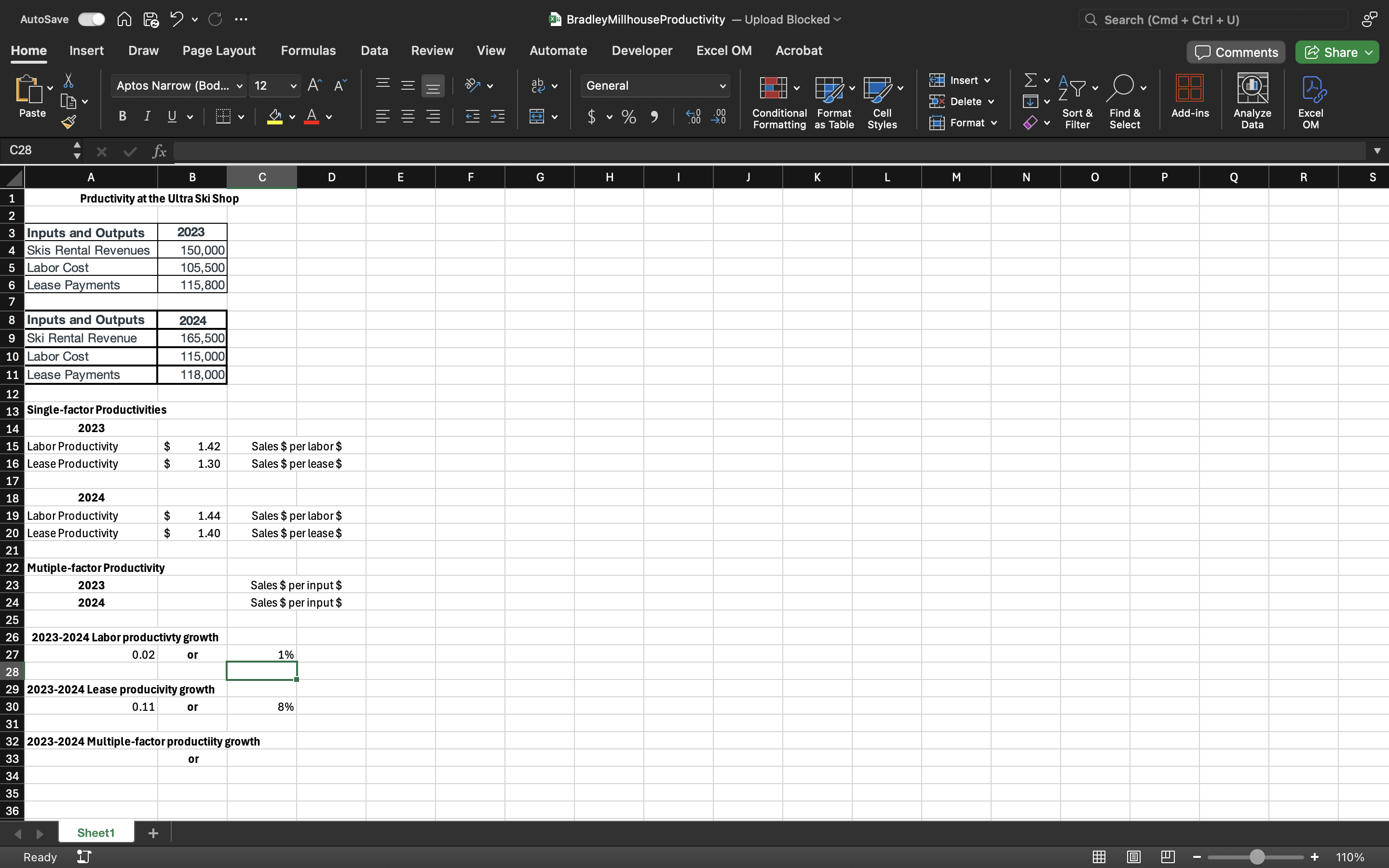Toggle the AutoSave switch
1389x868 pixels.
point(92,19)
